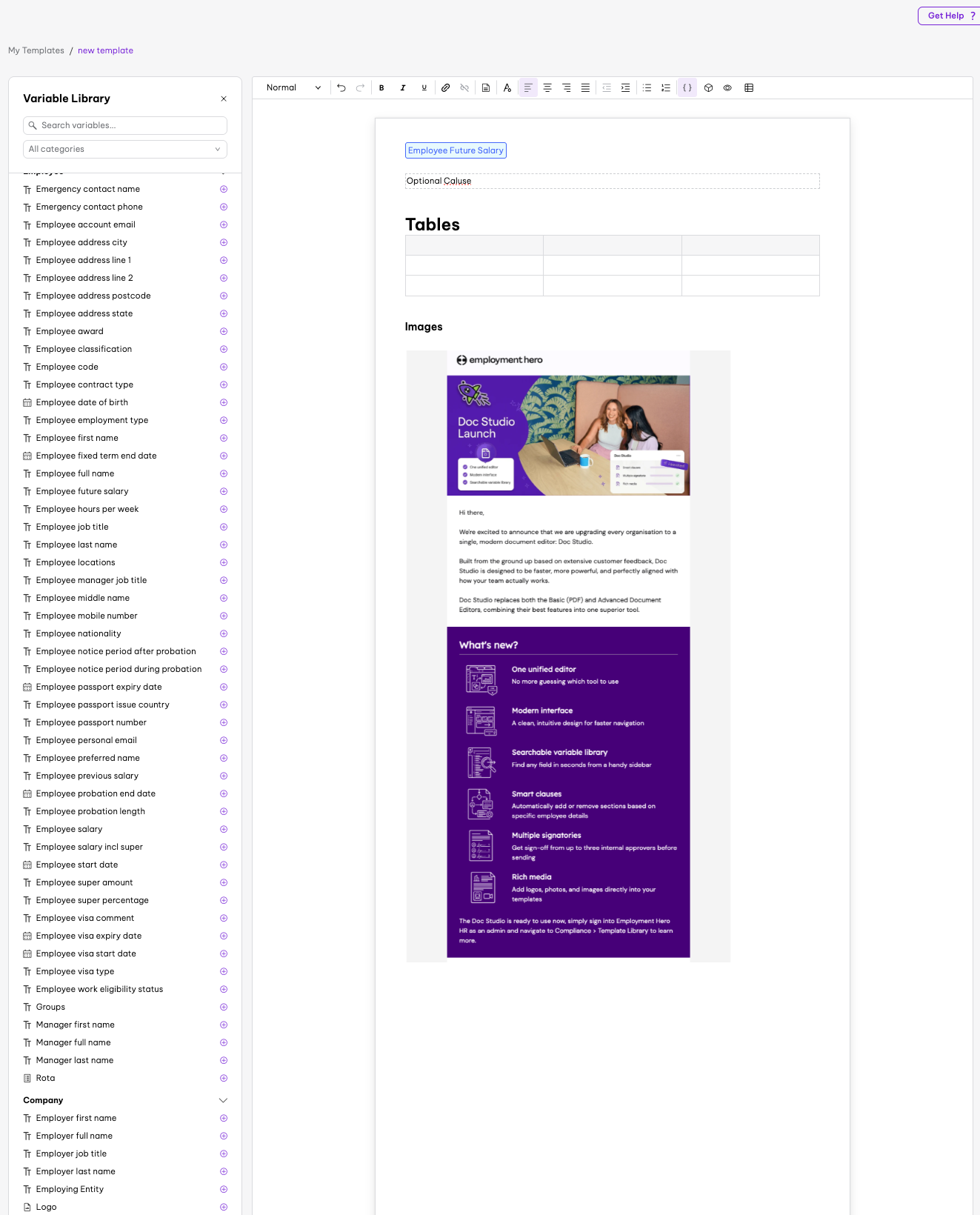This screenshot has width=980, height=1215.
Task: Open the All categories dropdown
Action: click(125, 149)
